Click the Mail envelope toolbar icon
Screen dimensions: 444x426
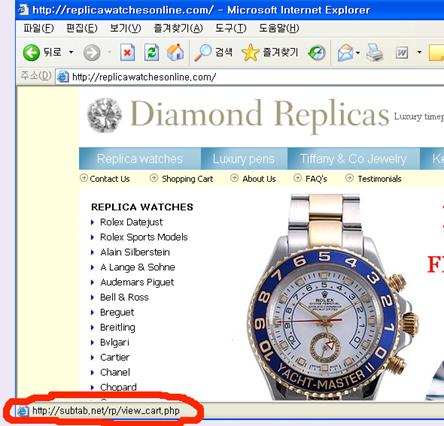pos(345,53)
